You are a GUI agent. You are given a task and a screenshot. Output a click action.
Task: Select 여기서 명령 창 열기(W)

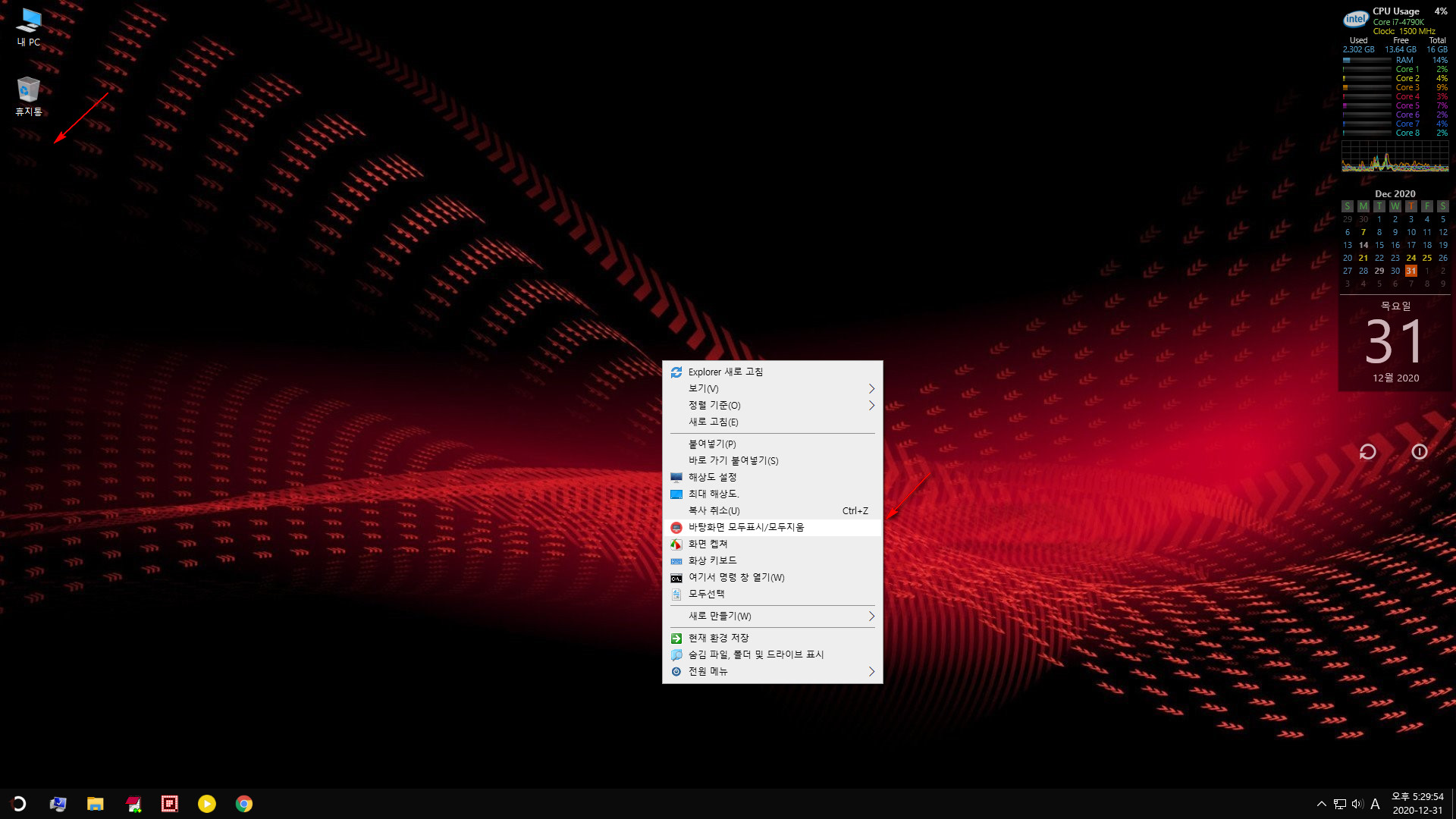773,577
